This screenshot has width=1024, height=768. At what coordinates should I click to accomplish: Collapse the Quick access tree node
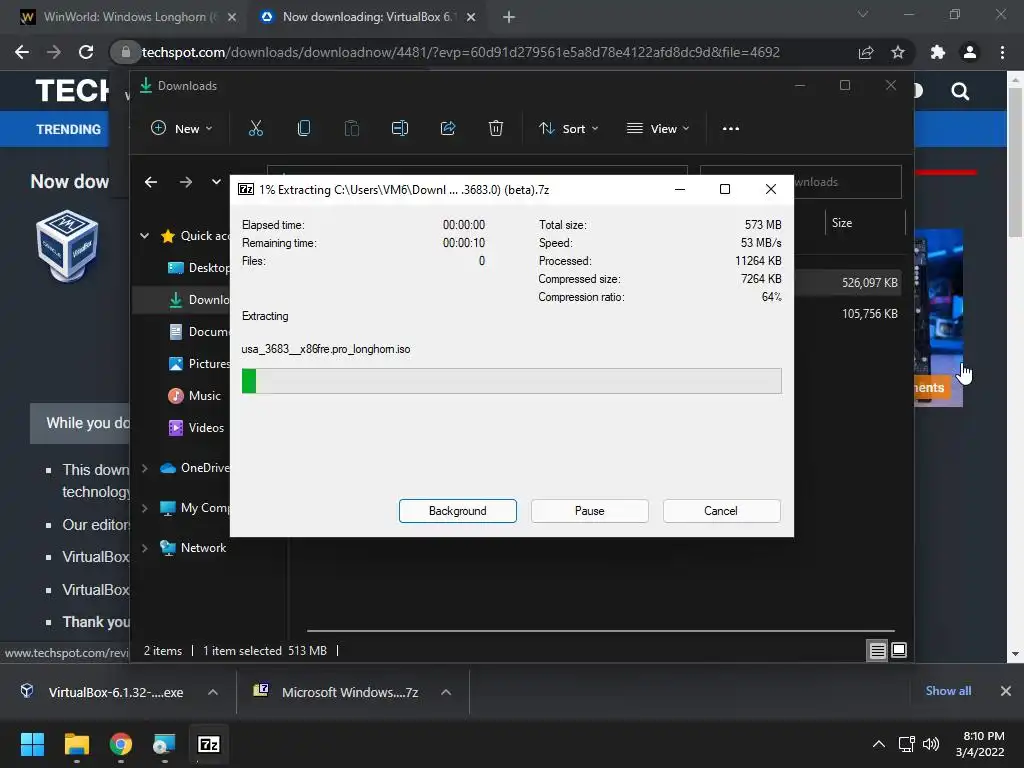[144, 236]
